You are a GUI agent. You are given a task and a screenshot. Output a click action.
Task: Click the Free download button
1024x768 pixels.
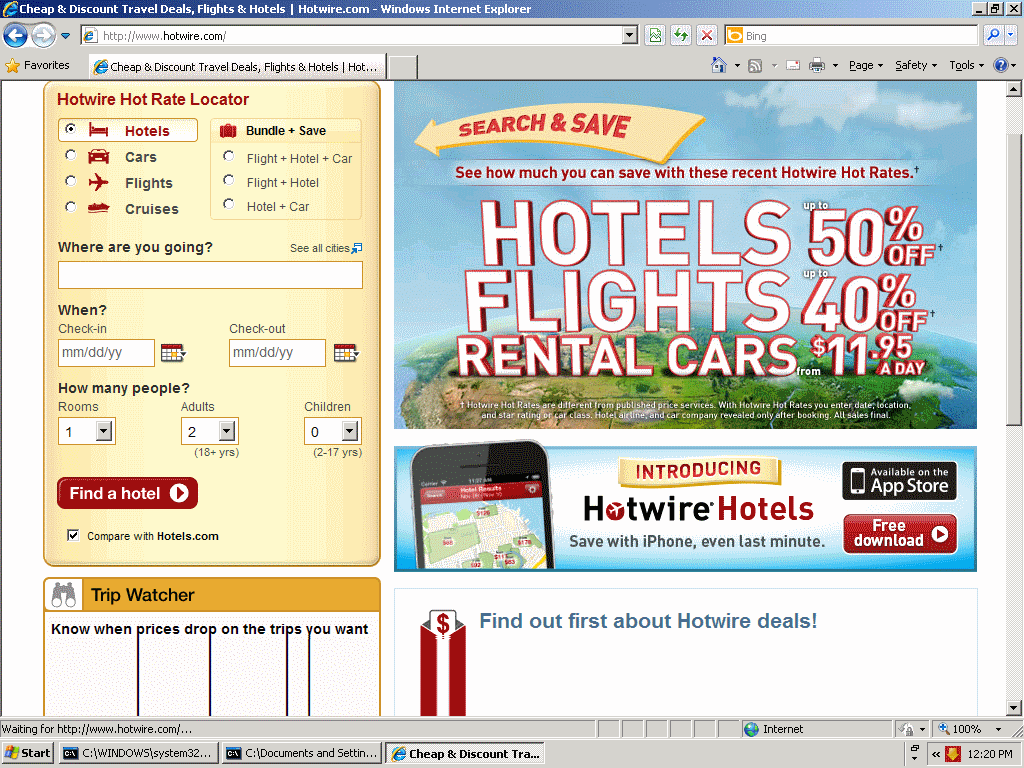click(900, 534)
